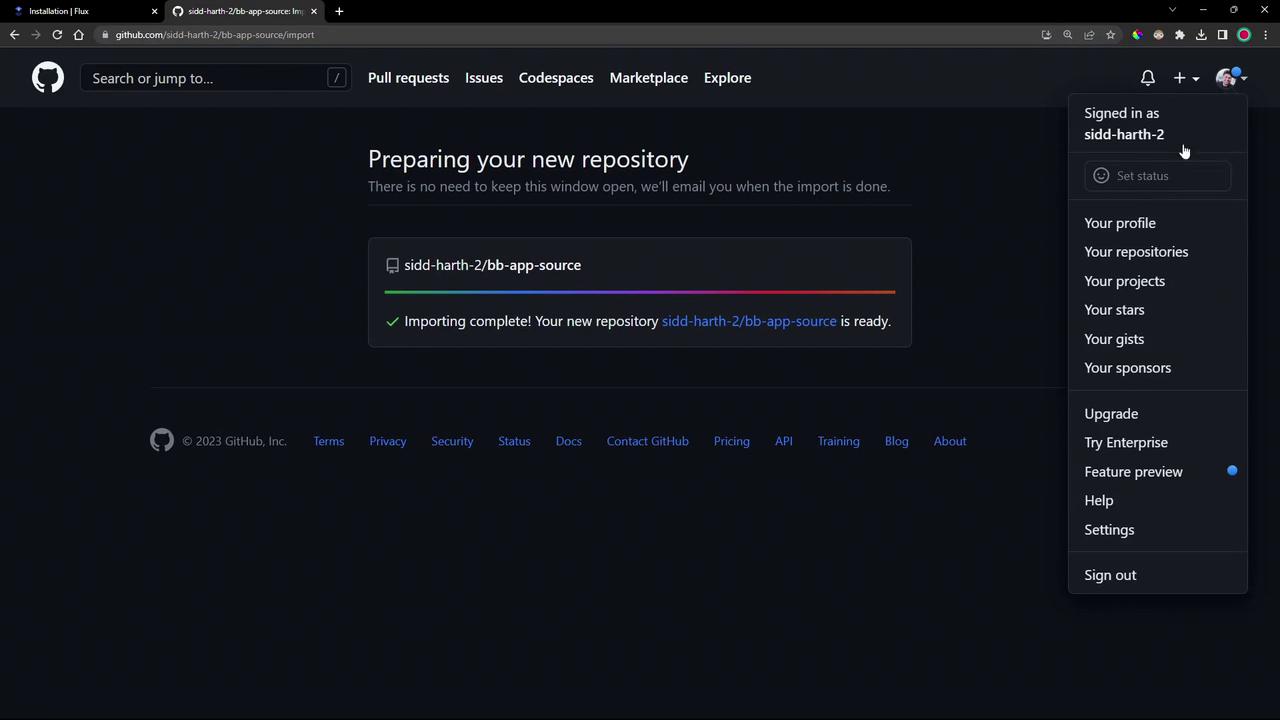Click the face-with-glasses extension icon

pyautogui.click(x=1158, y=35)
